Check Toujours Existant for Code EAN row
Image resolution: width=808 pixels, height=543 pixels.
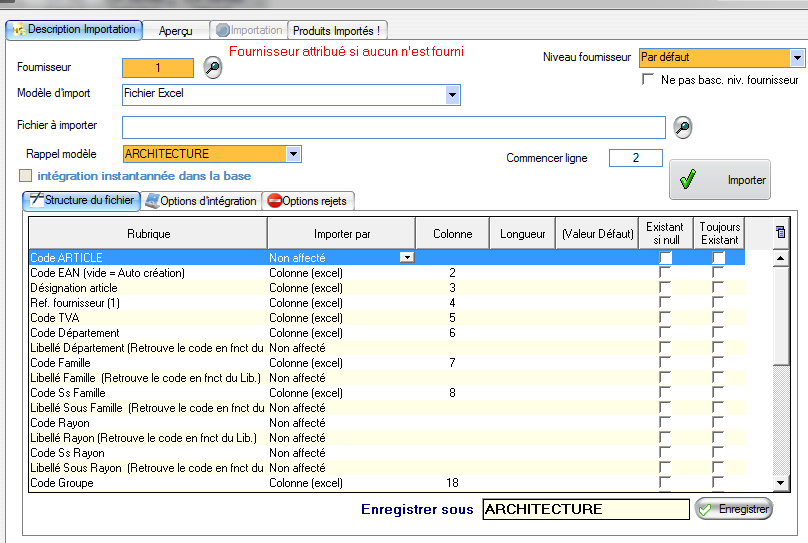(x=718, y=273)
